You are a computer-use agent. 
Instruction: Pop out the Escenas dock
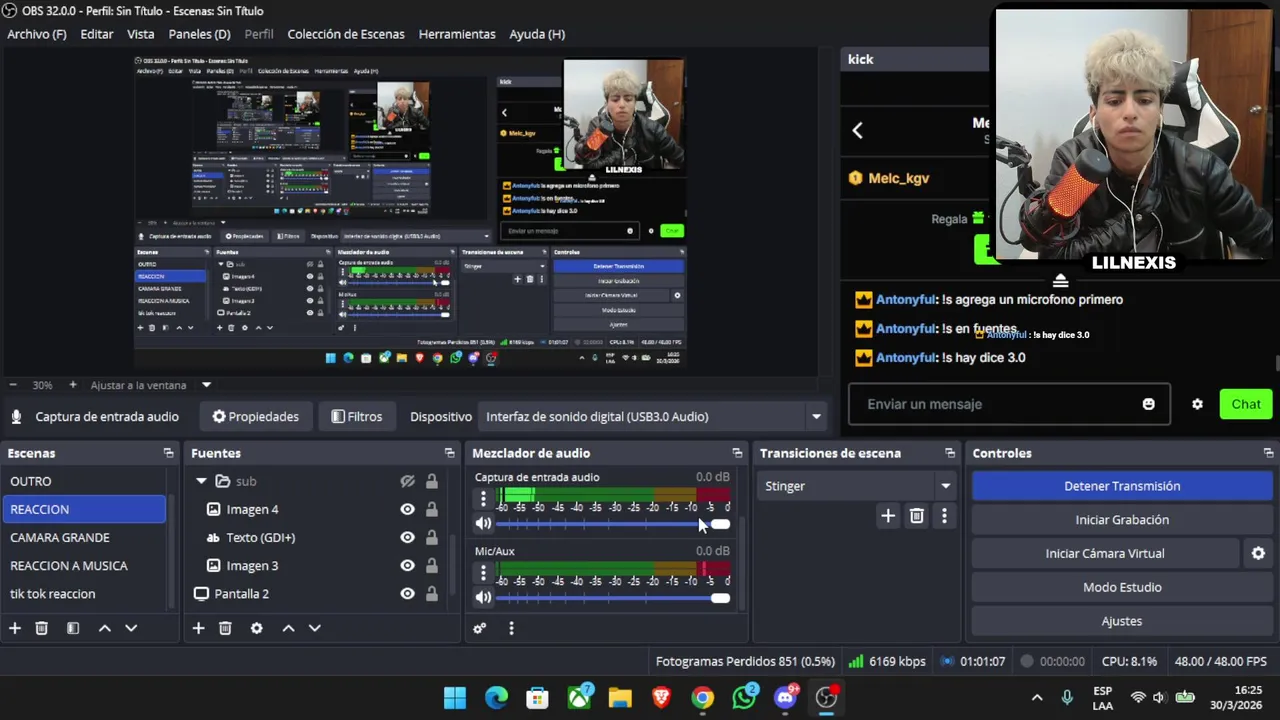[x=168, y=453]
